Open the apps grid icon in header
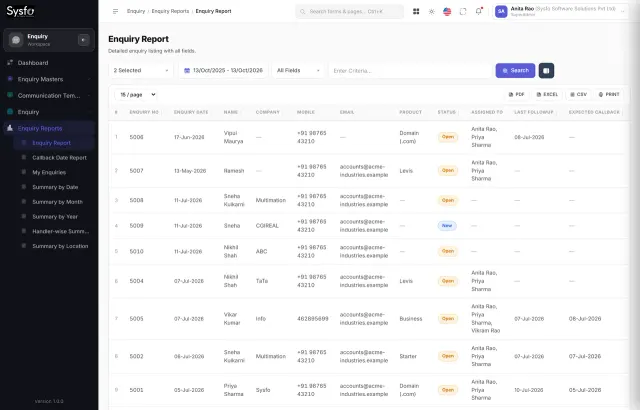The image size is (640, 410). 416,11
